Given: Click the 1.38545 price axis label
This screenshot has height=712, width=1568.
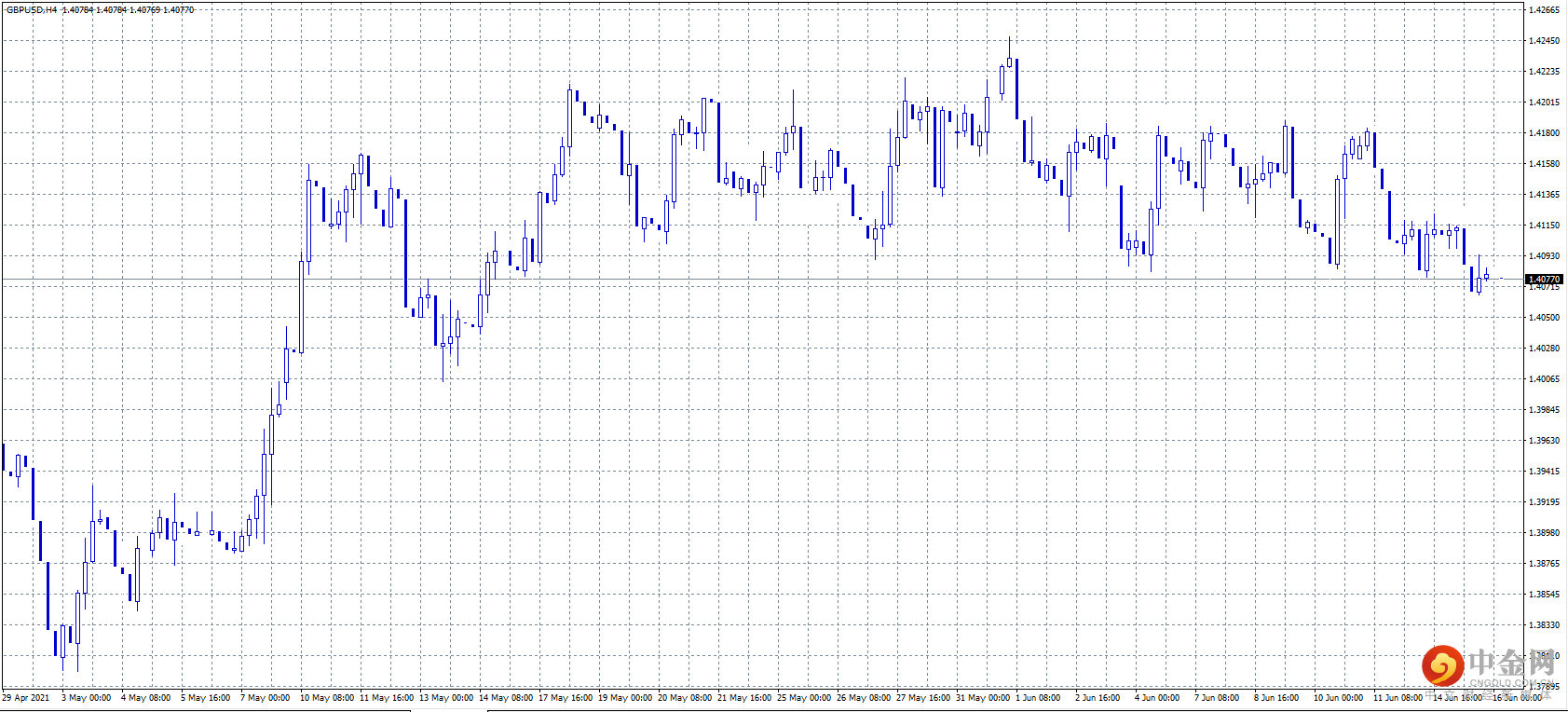Looking at the screenshot, I should pyautogui.click(x=1544, y=595).
